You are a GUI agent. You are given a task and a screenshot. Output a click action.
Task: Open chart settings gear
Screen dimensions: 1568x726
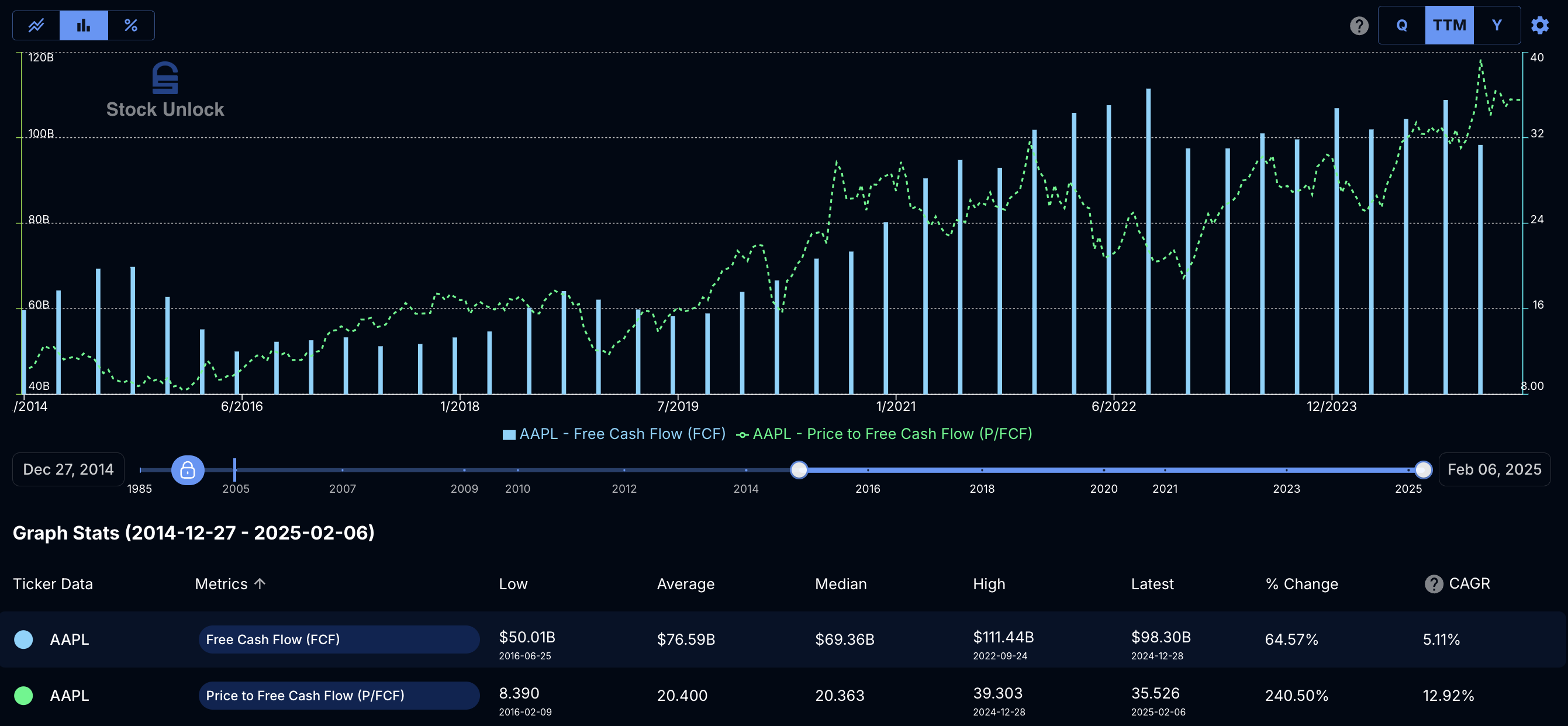[1539, 26]
